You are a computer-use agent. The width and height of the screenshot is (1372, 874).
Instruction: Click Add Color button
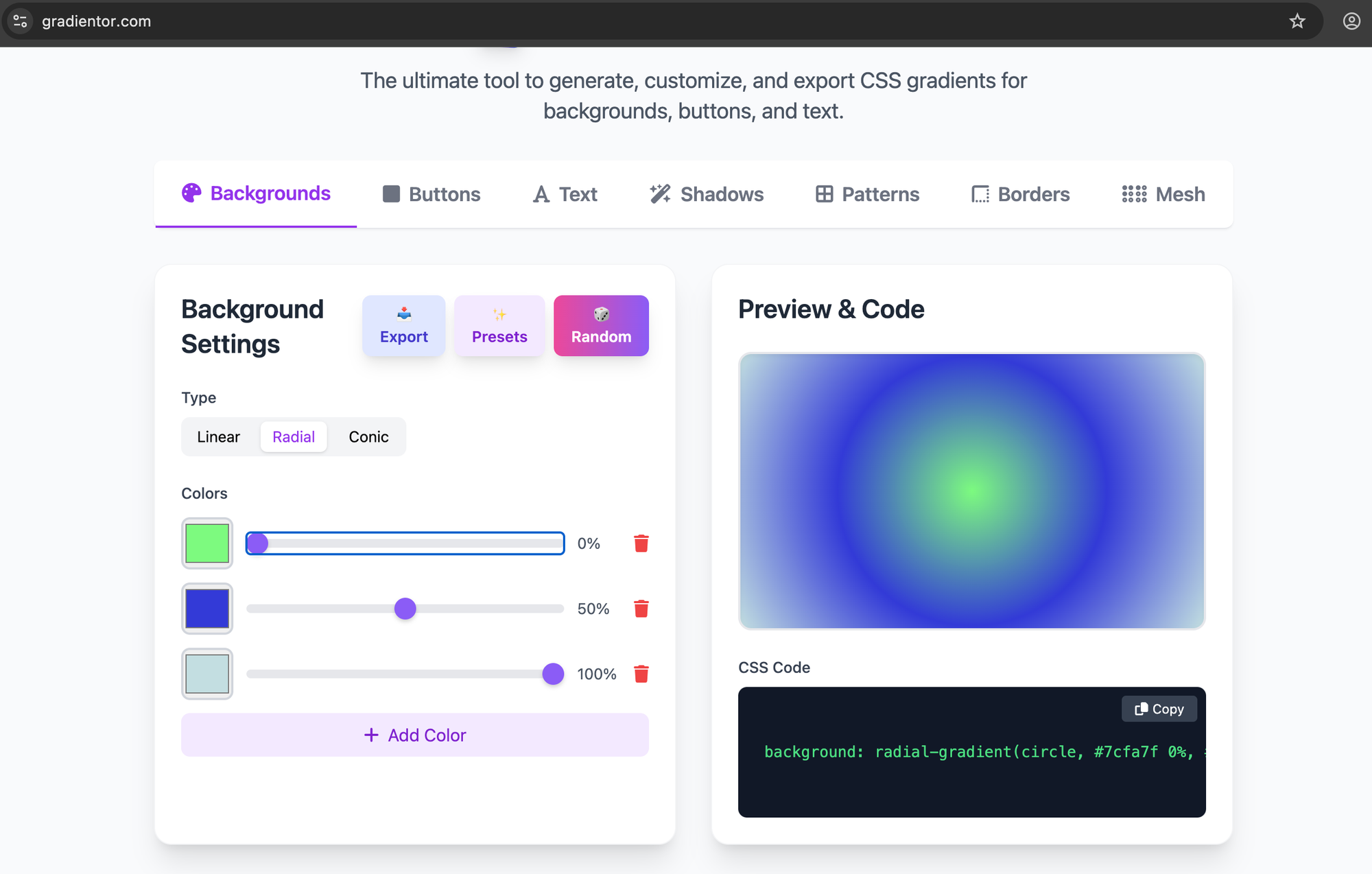tap(414, 735)
